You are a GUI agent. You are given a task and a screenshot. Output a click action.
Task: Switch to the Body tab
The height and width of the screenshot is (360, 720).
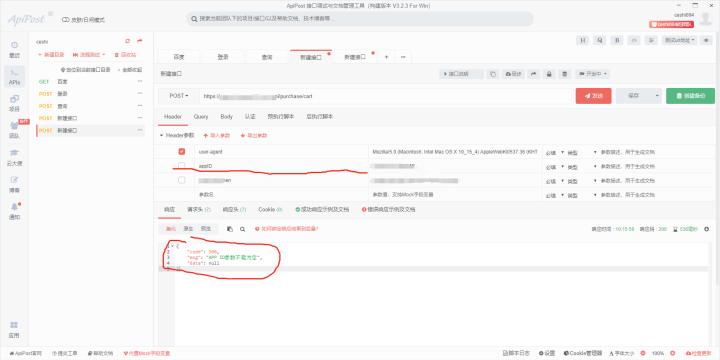point(226,117)
